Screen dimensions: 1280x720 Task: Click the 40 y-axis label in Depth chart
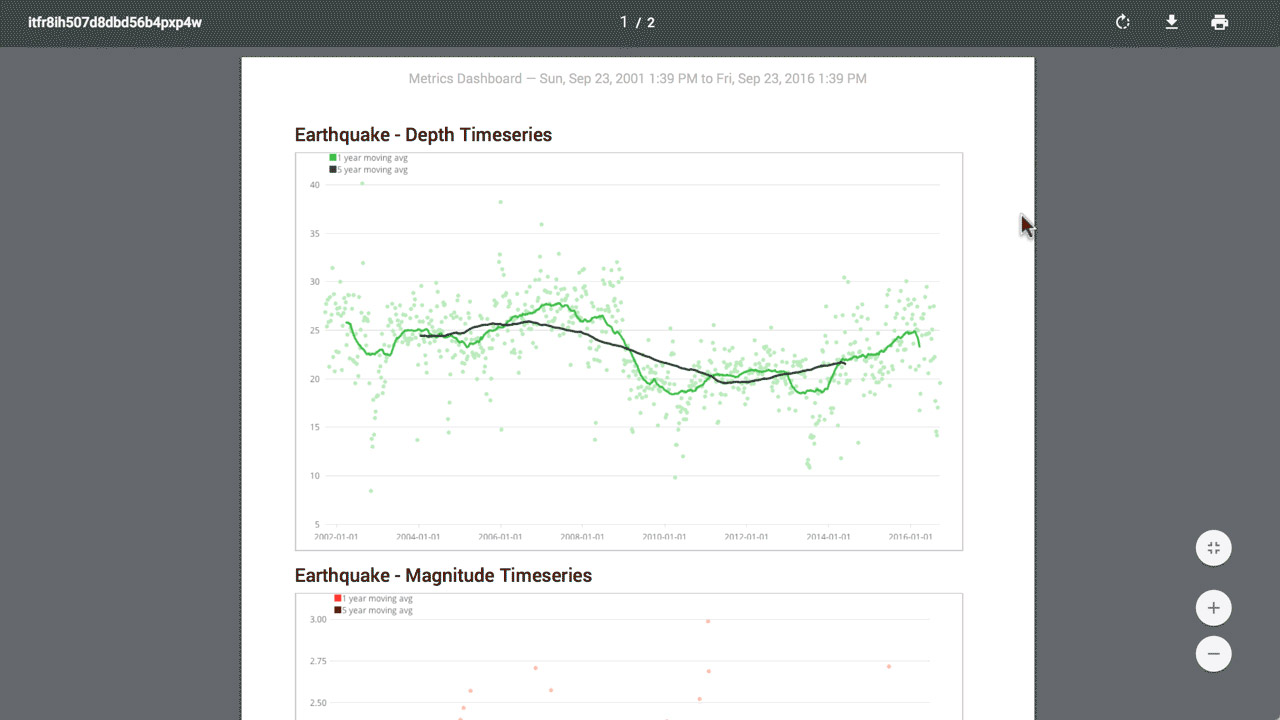click(x=314, y=185)
